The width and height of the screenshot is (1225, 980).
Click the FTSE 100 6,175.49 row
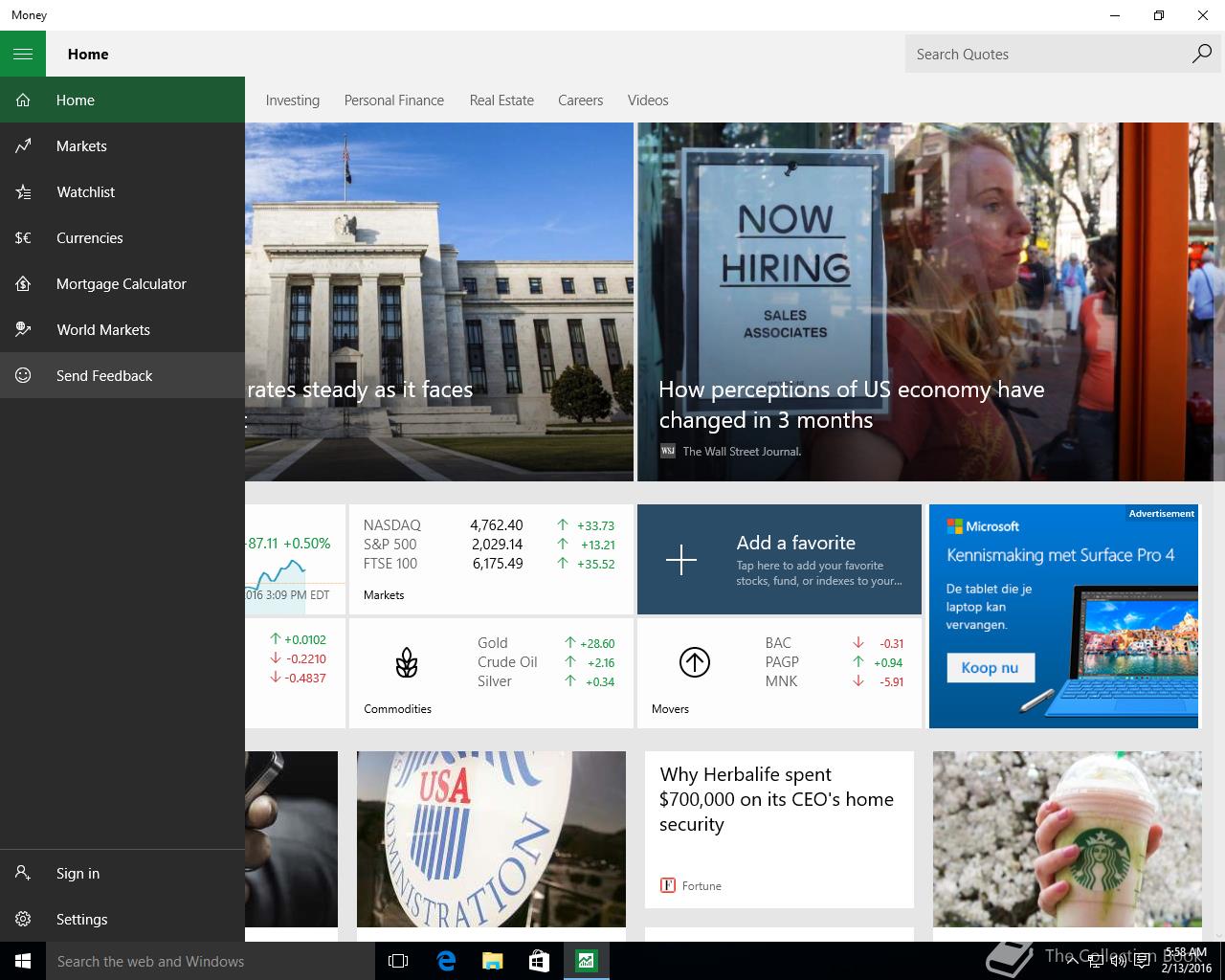489,563
